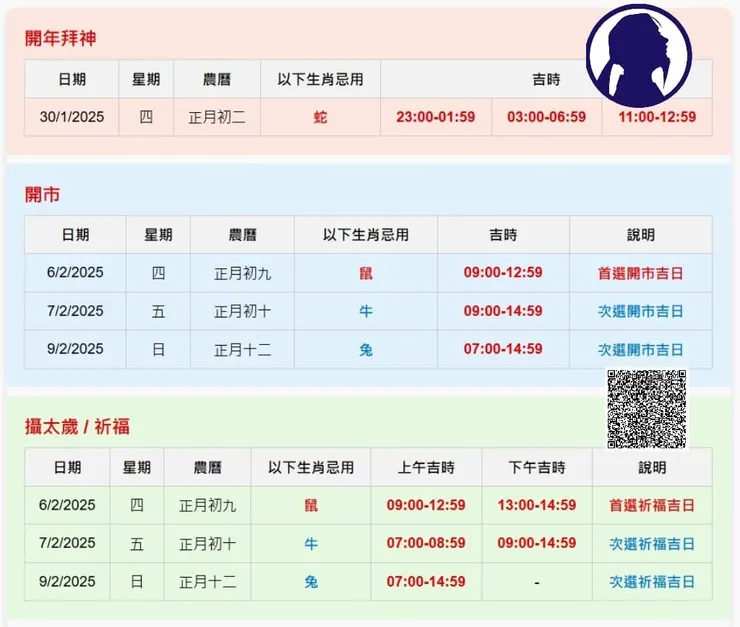Viewport: 740px width, 627px height.
Task: Click 正月十二 in the 開市 table
Action: (243, 350)
